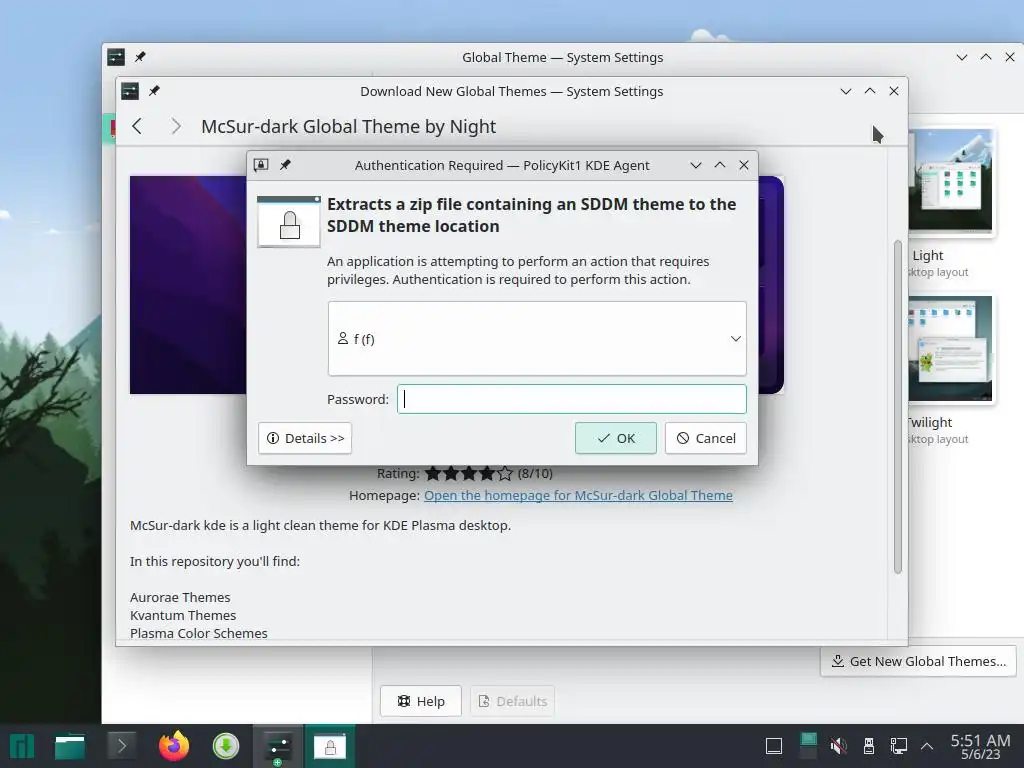This screenshot has width=1024, height=768.
Task: Close the Global Theme window
Action: (x=1010, y=57)
